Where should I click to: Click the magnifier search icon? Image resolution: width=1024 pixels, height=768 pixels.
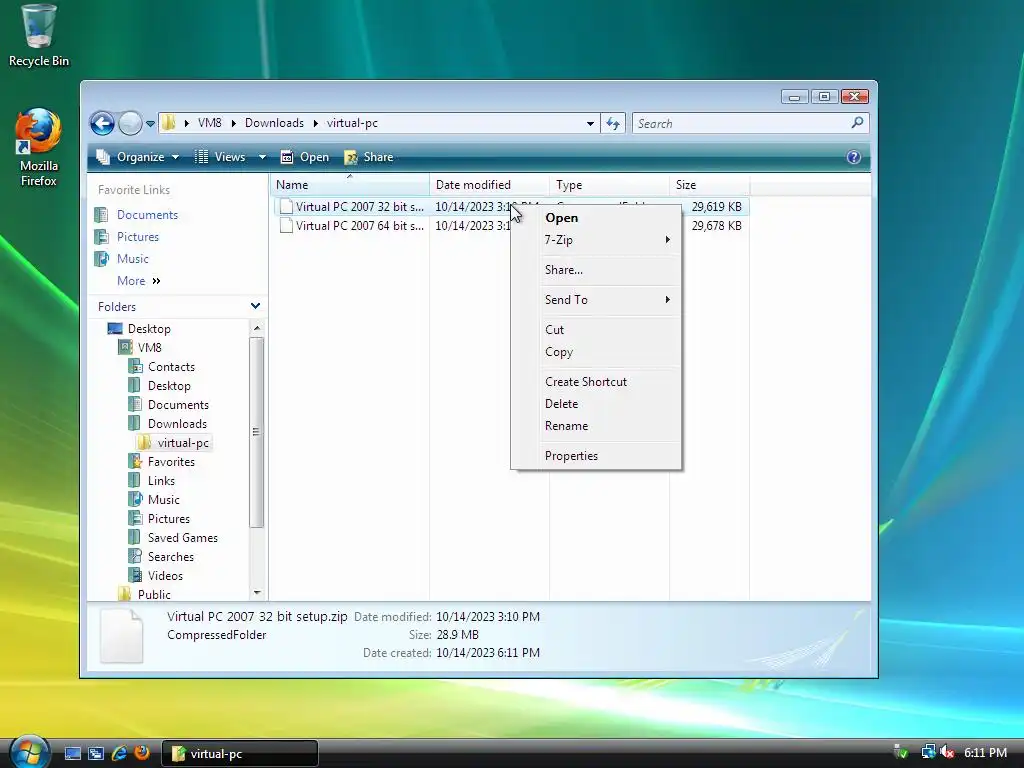click(x=857, y=123)
